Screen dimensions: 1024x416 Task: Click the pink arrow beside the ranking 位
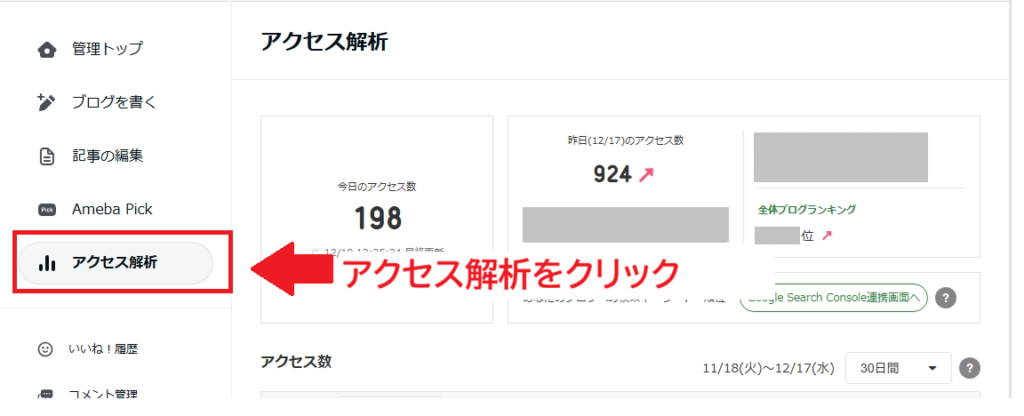coord(827,236)
